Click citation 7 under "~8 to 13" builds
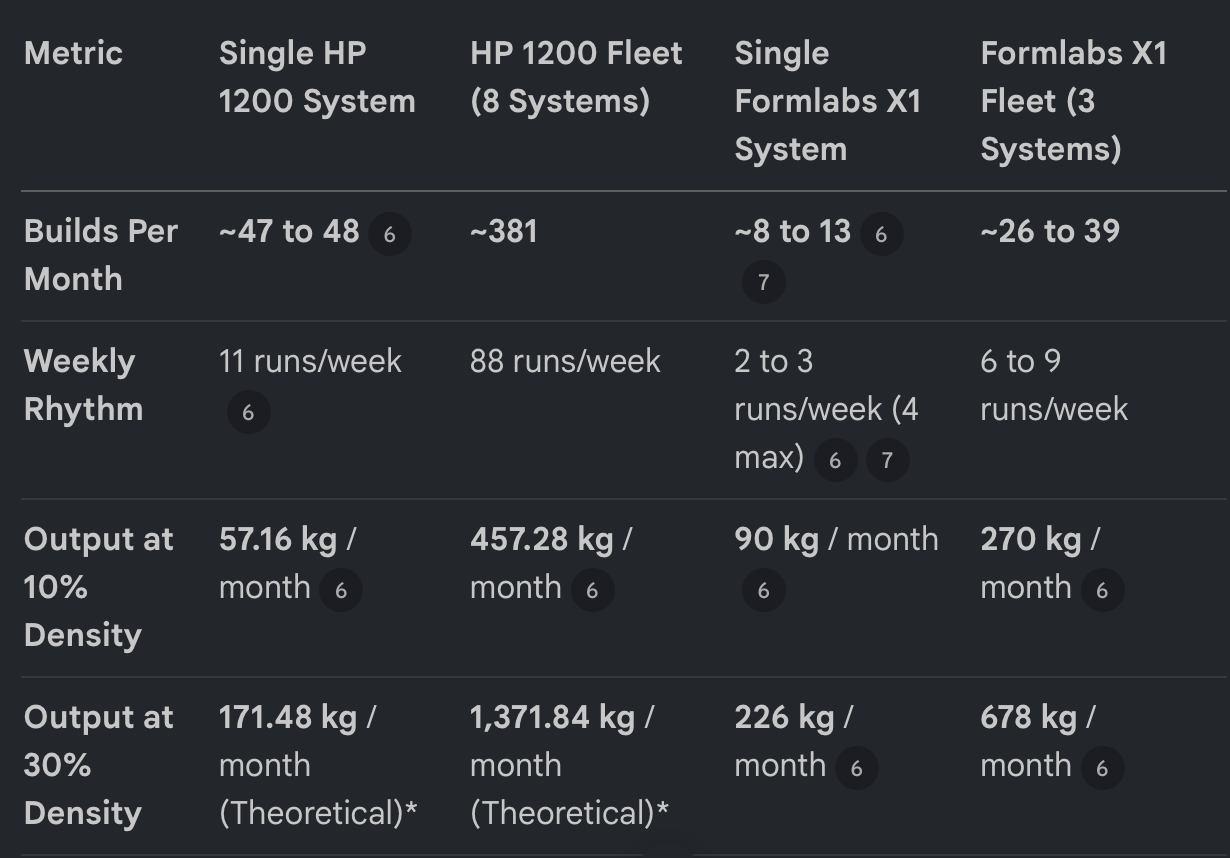 tap(763, 283)
